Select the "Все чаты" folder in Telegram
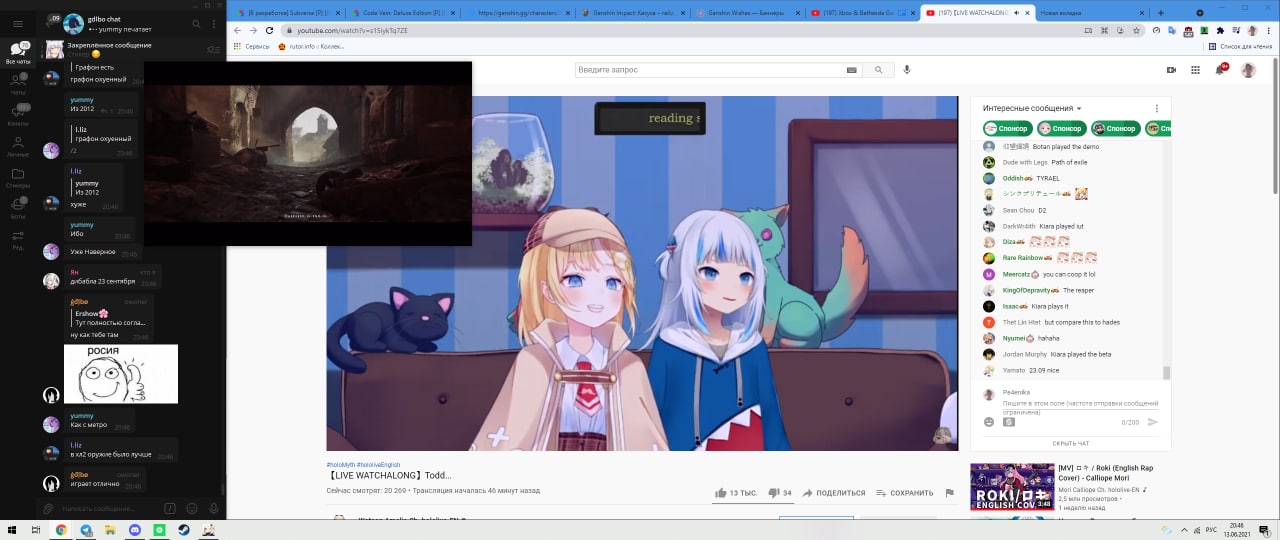The height and width of the screenshot is (540, 1280). click(18, 52)
